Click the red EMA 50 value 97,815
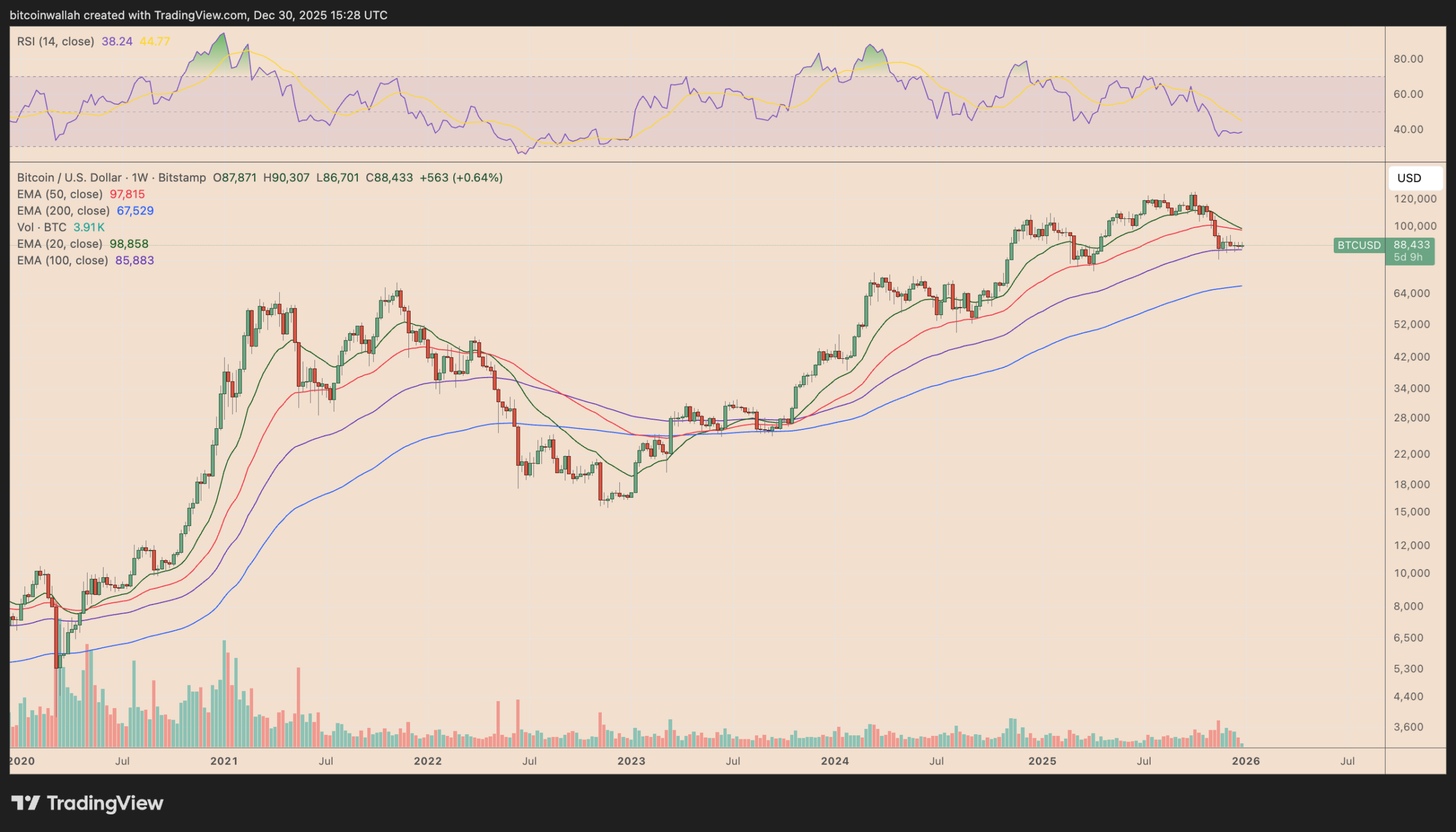Screen dimensions: 1456x832 point(127,194)
